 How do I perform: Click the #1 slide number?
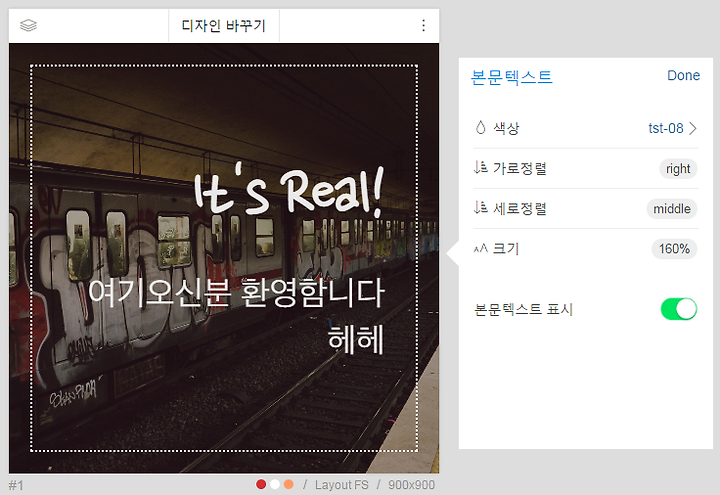click(x=16, y=485)
